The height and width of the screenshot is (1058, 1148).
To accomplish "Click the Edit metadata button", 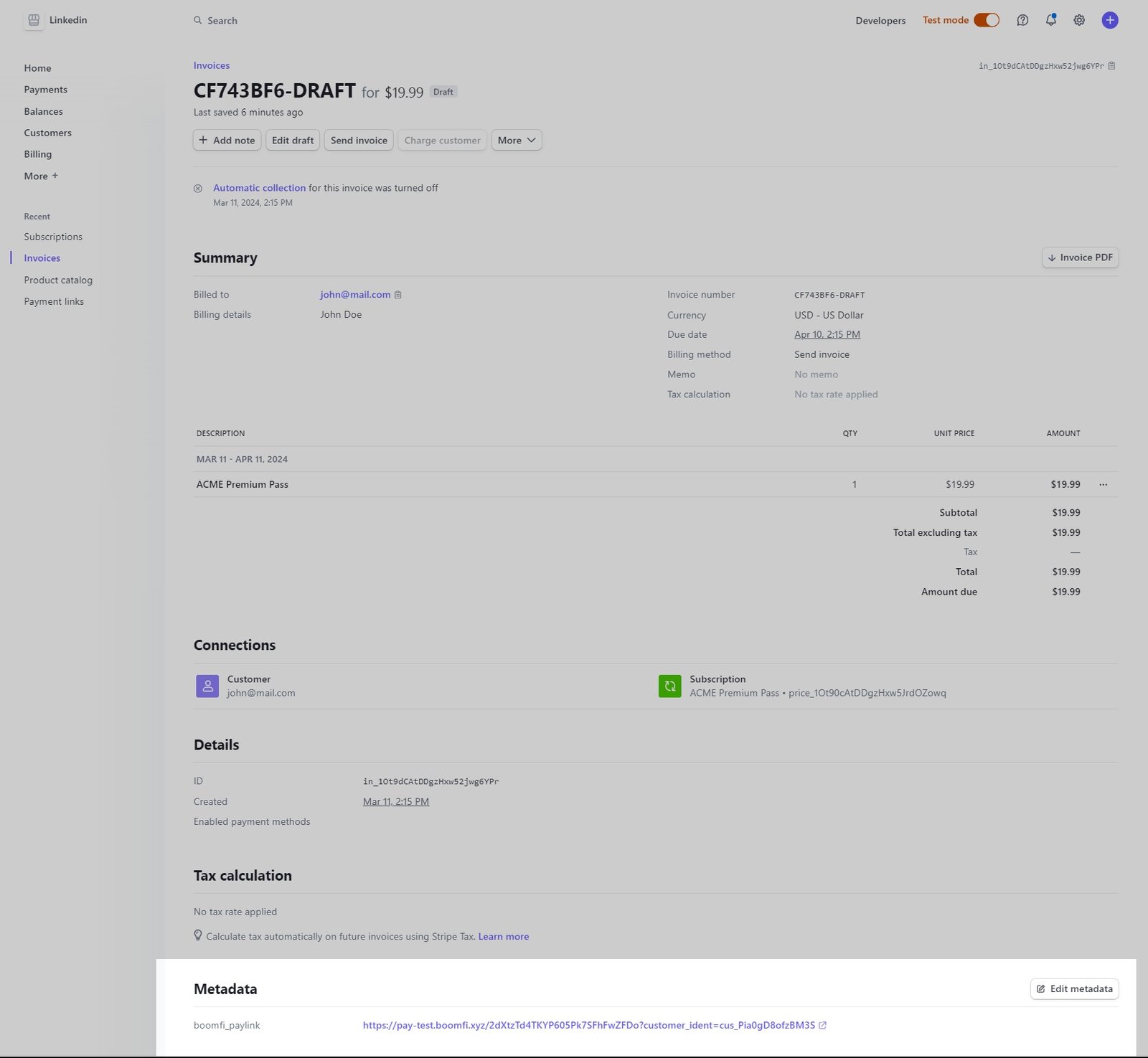I will click(x=1074, y=989).
